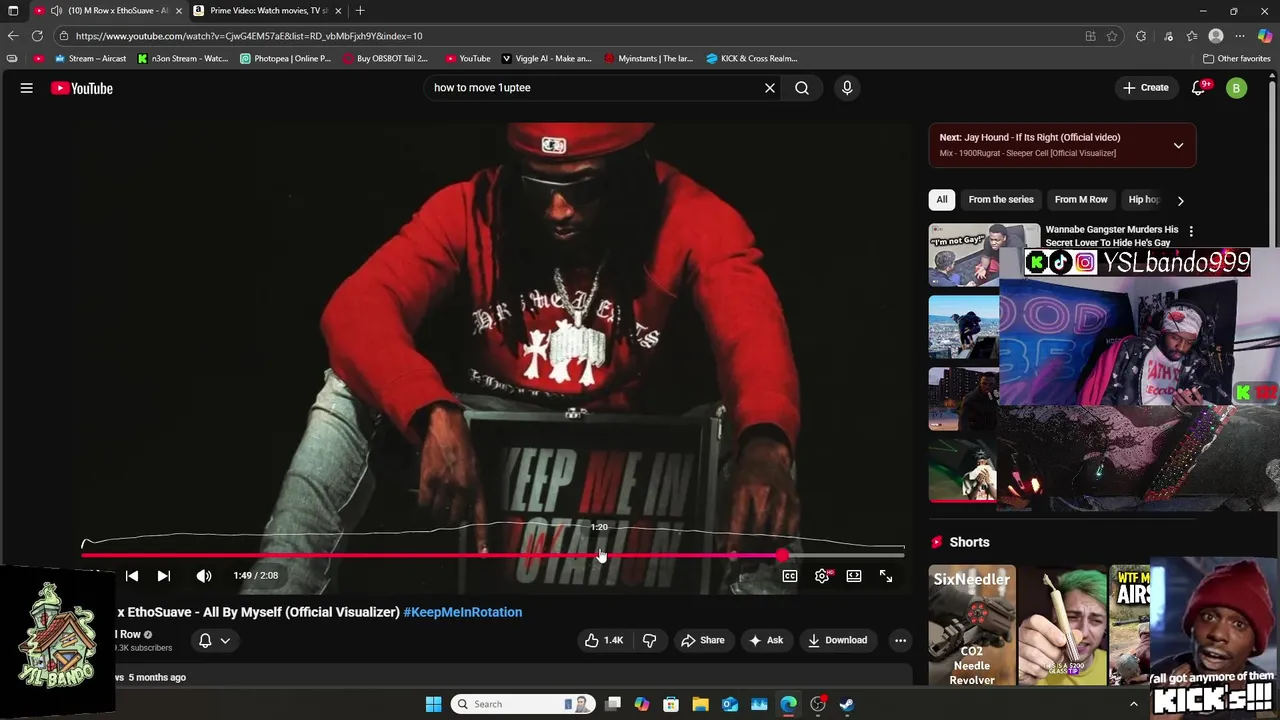
Task: Open the Photopea bookmark
Action: tap(285, 59)
